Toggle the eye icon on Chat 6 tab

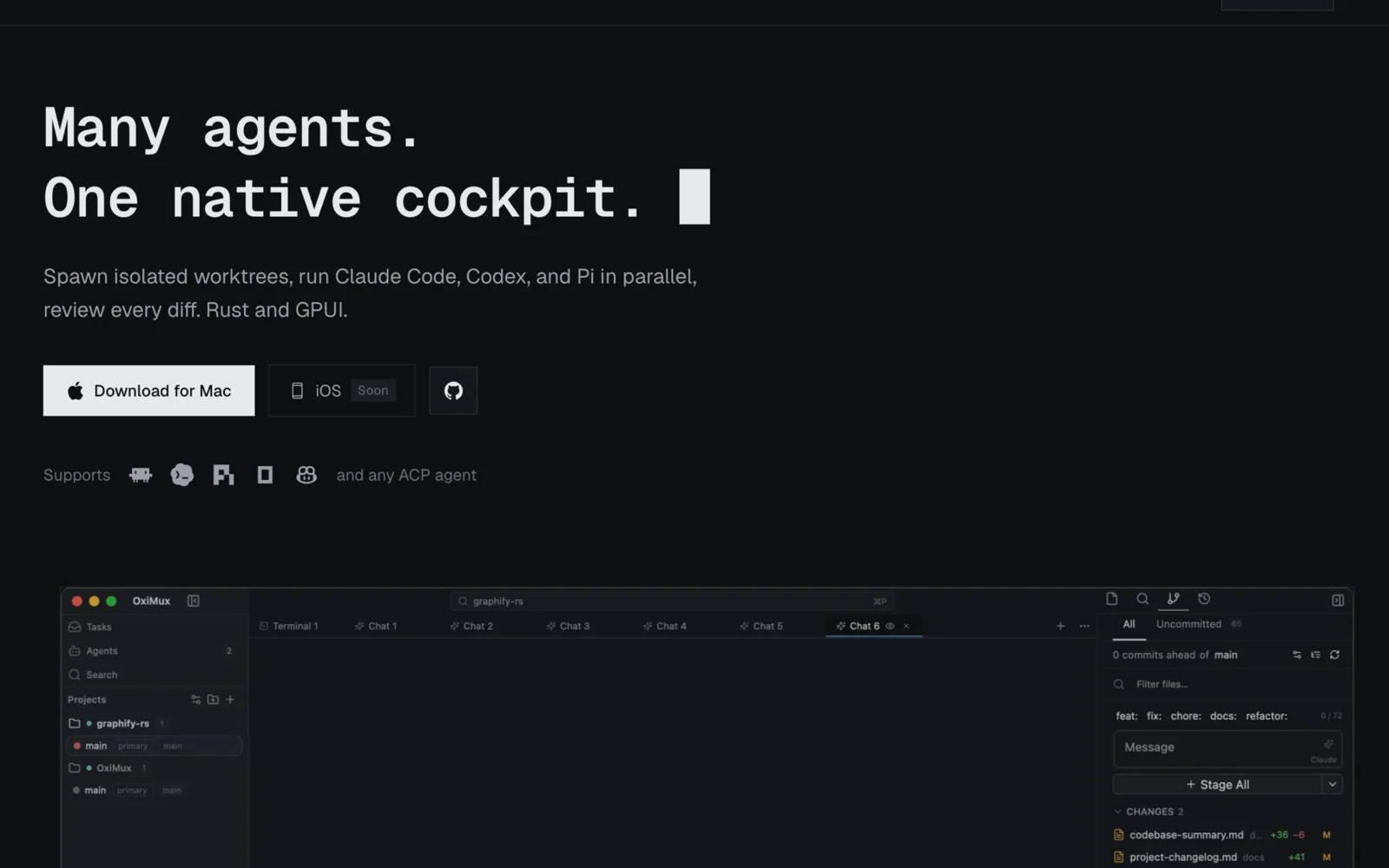pos(890,626)
